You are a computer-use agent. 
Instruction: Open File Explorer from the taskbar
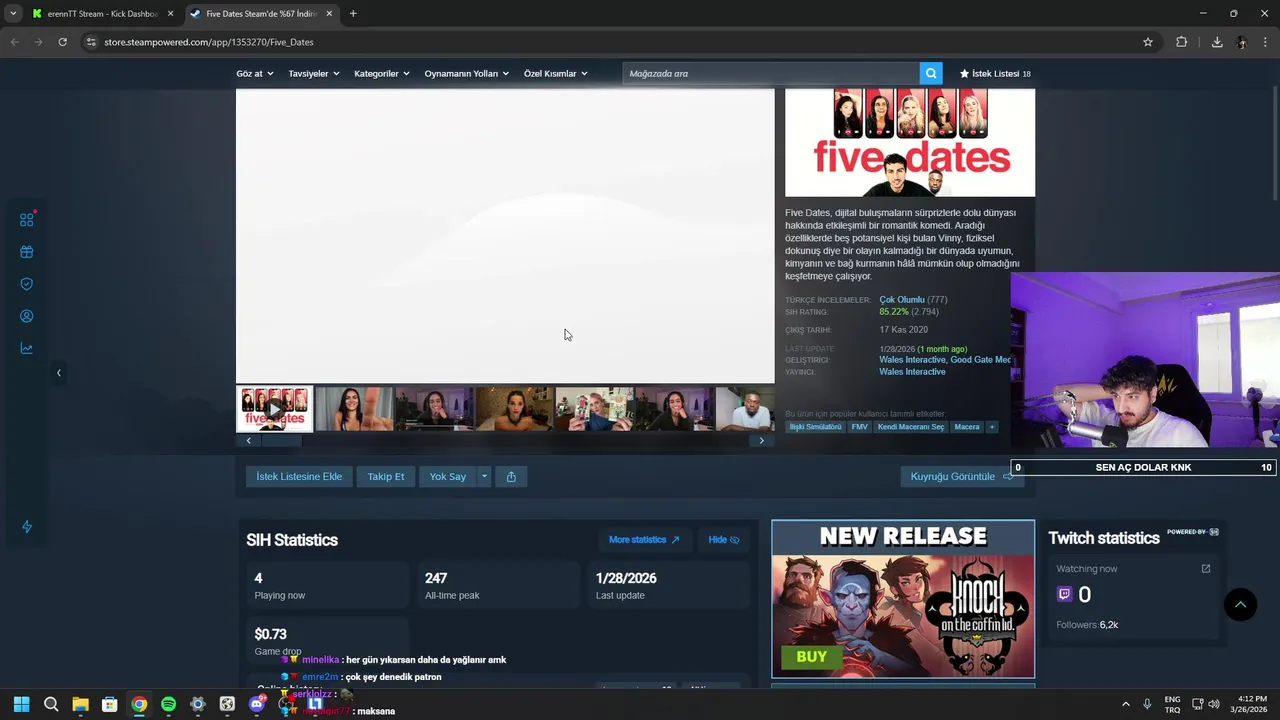[x=80, y=704]
